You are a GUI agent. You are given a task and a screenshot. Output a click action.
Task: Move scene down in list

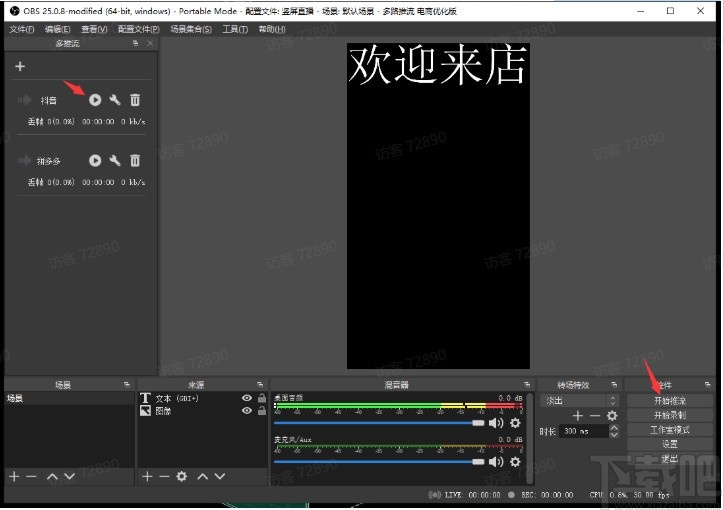[69, 476]
